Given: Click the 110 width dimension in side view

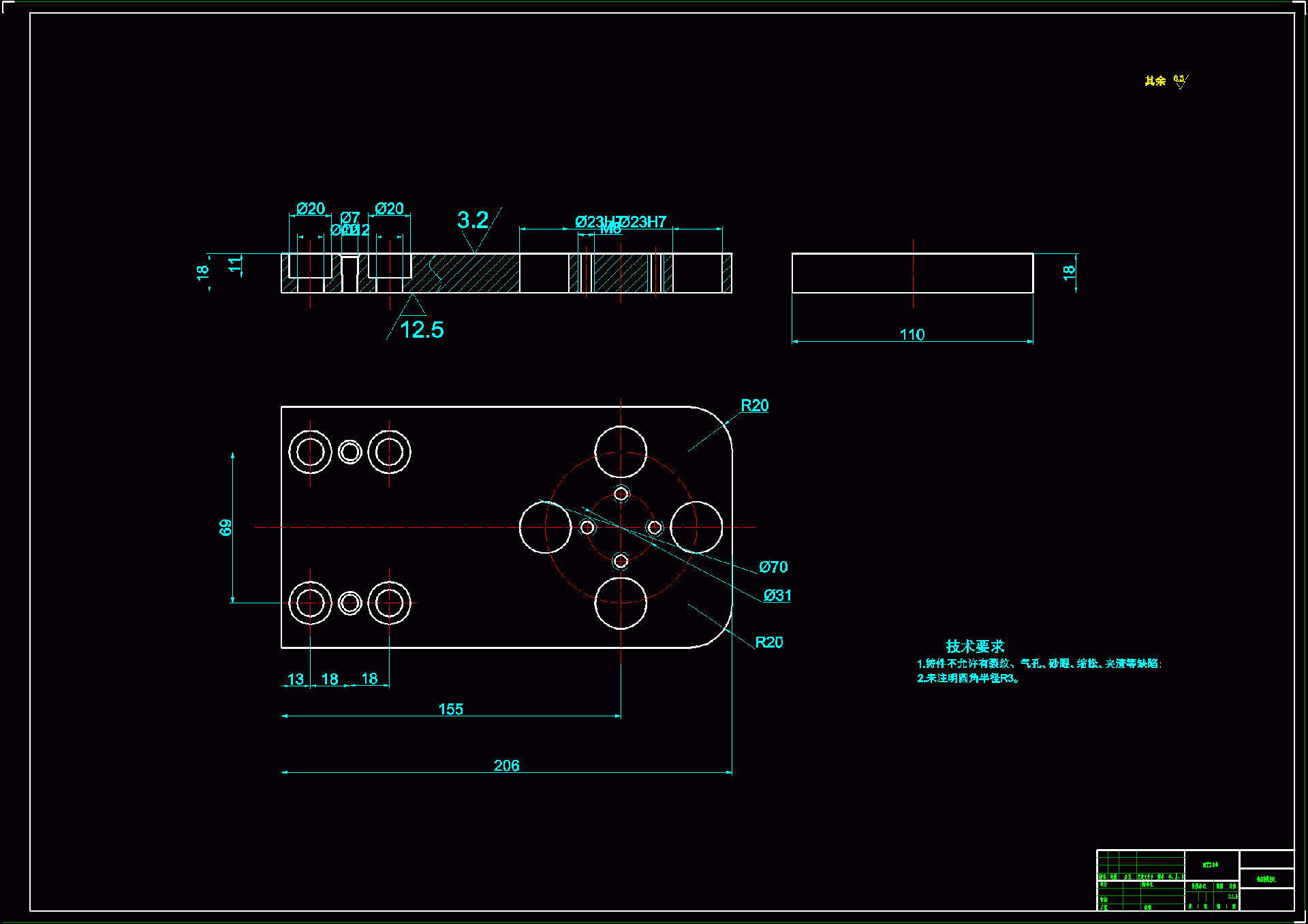Looking at the screenshot, I should point(912,334).
